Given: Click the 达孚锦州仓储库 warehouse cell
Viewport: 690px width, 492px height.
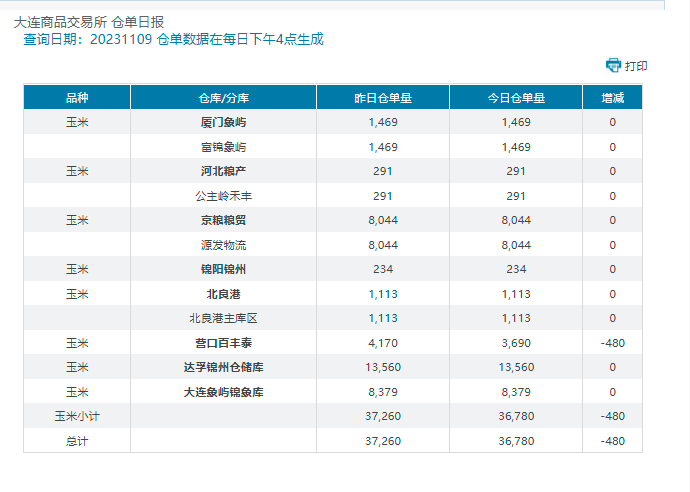Looking at the screenshot, I should [x=224, y=367].
